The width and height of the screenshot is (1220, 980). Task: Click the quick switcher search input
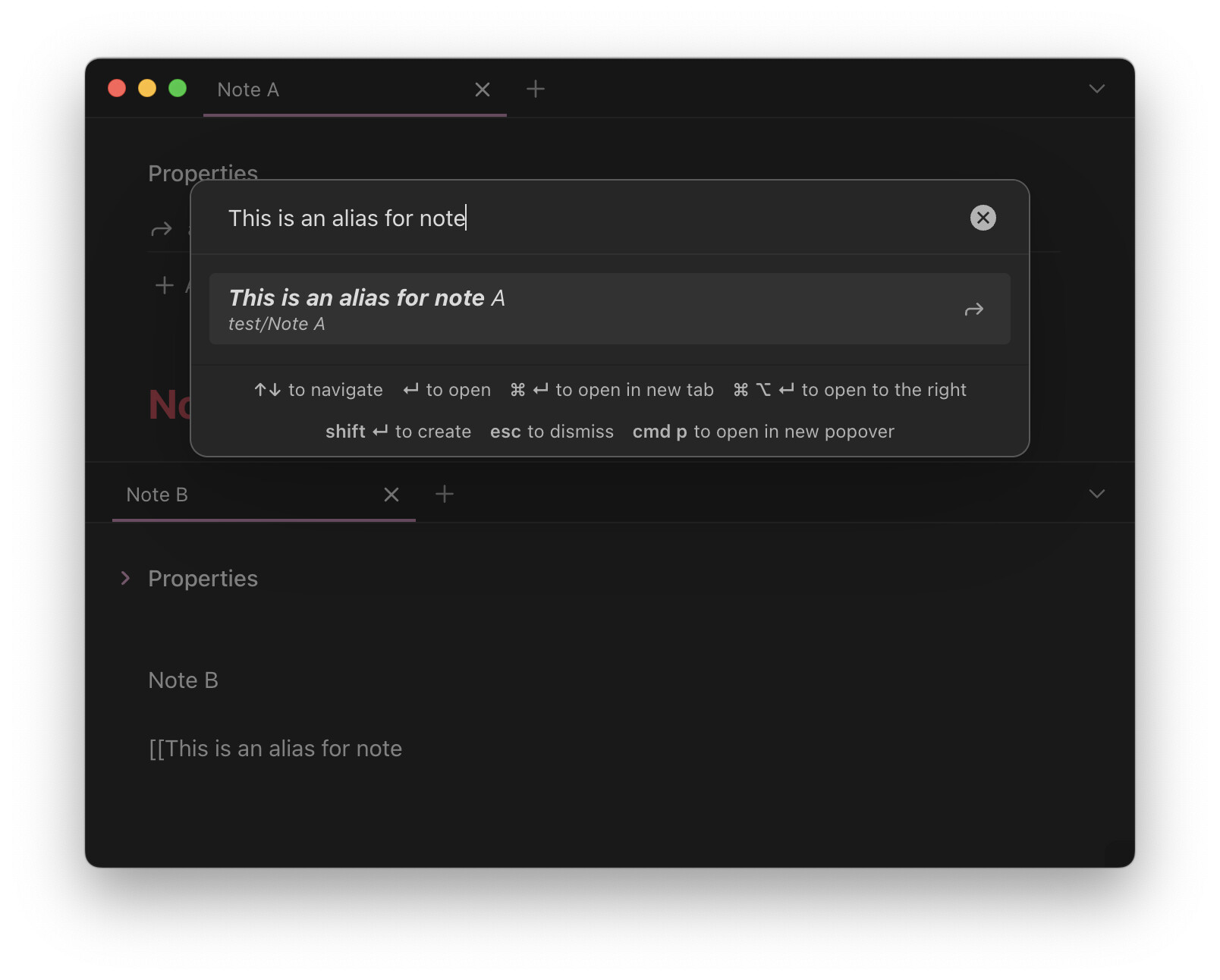[592, 218]
